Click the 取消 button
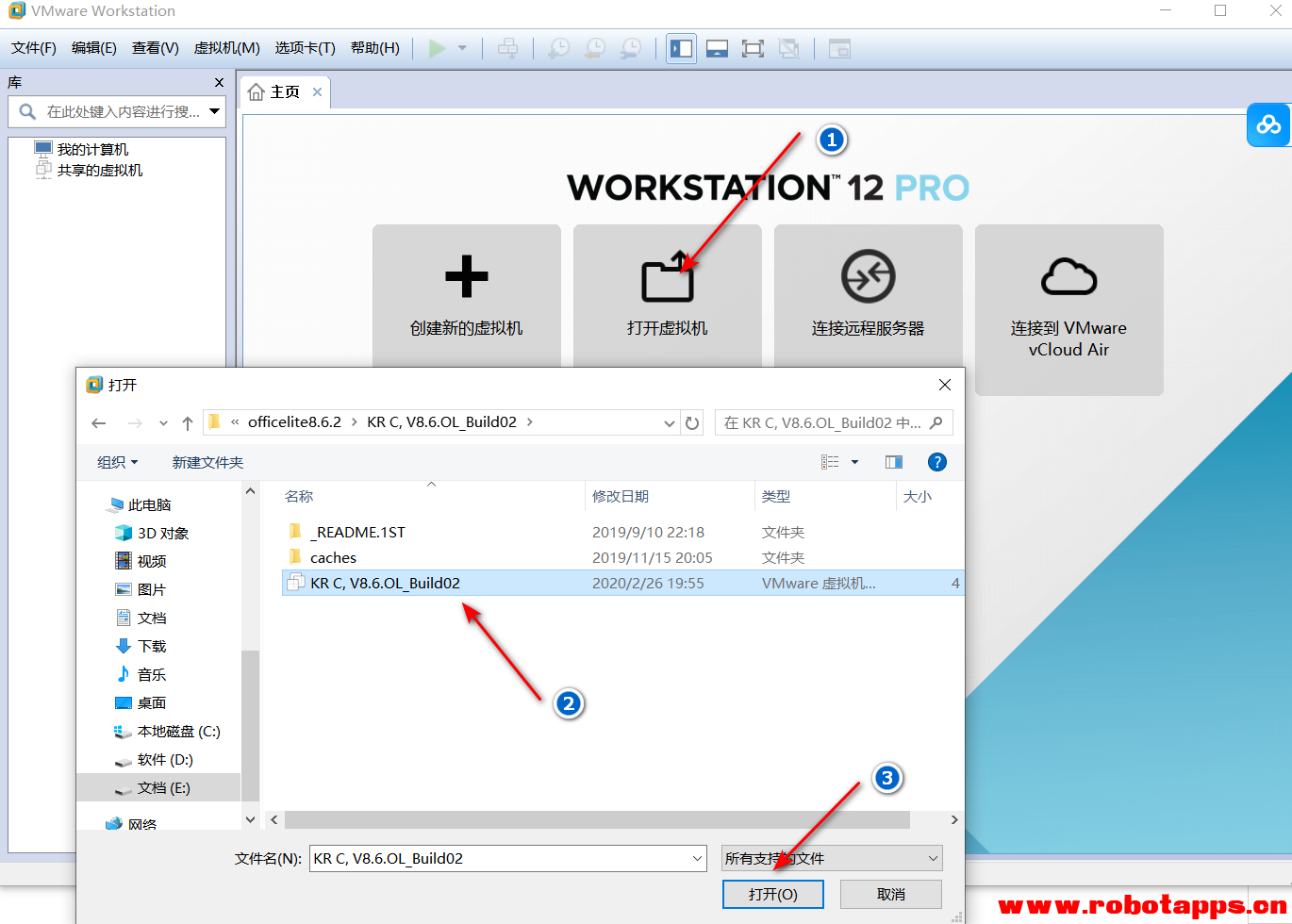Viewport: 1292px width, 924px height. (x=891, y=894)
